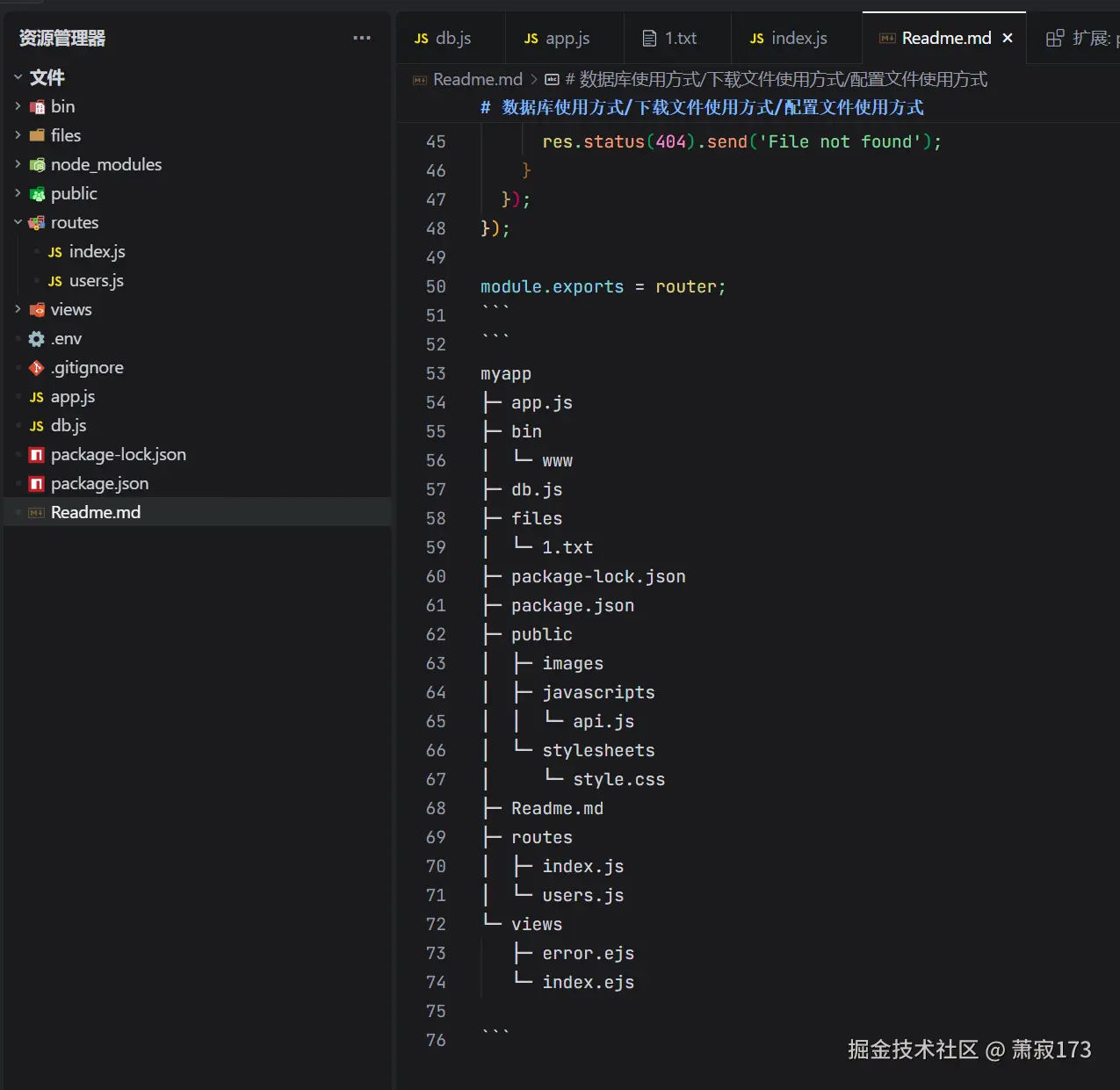Open users.js in the routes folder
Viewport: 1120px width, 1090px height.
click(96, 281)
